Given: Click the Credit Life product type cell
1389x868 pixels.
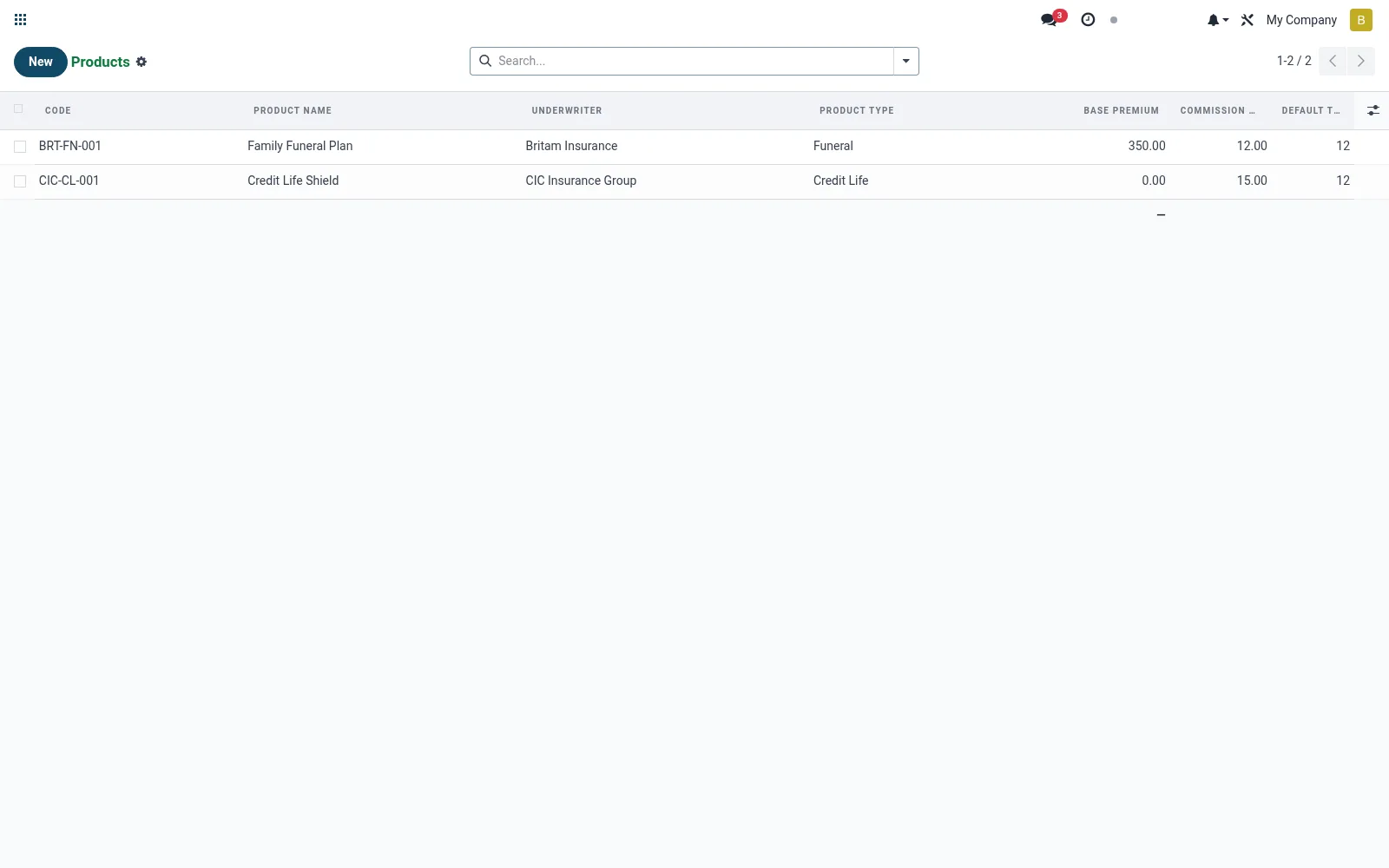Looking at the screenshot, I should click(x=841, y=181).
